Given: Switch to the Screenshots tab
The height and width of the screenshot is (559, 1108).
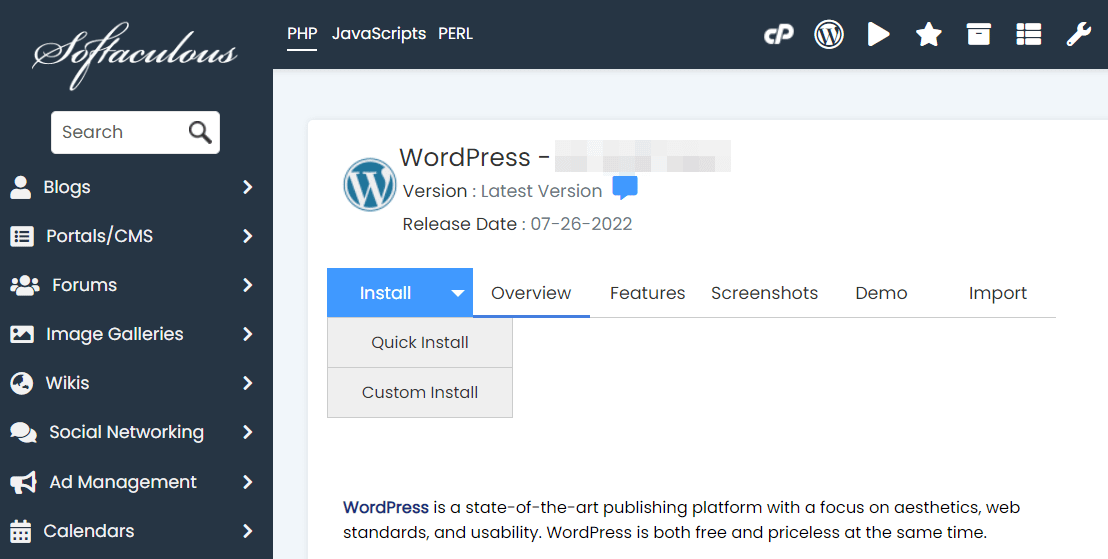Looking at the screenshot, I should (764, 293).
